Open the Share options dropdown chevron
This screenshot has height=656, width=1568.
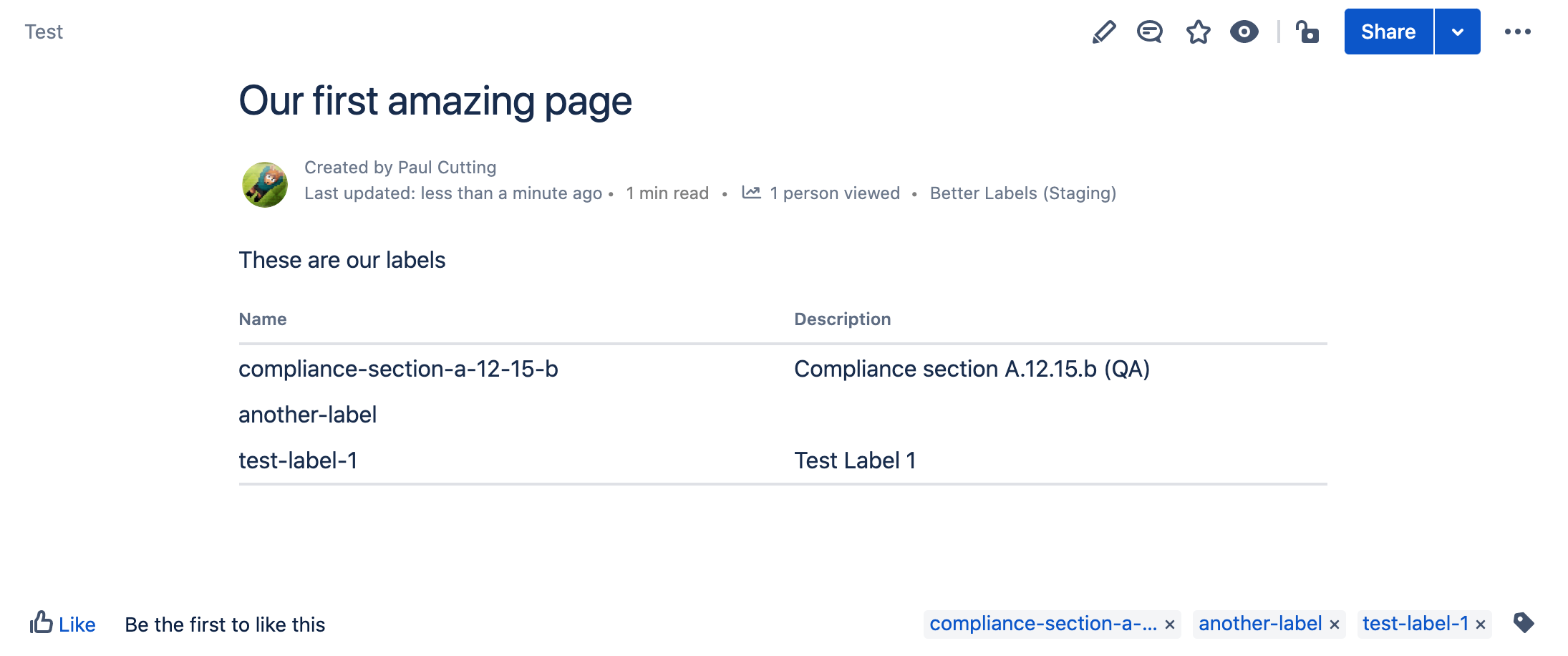coord(1457,32)
